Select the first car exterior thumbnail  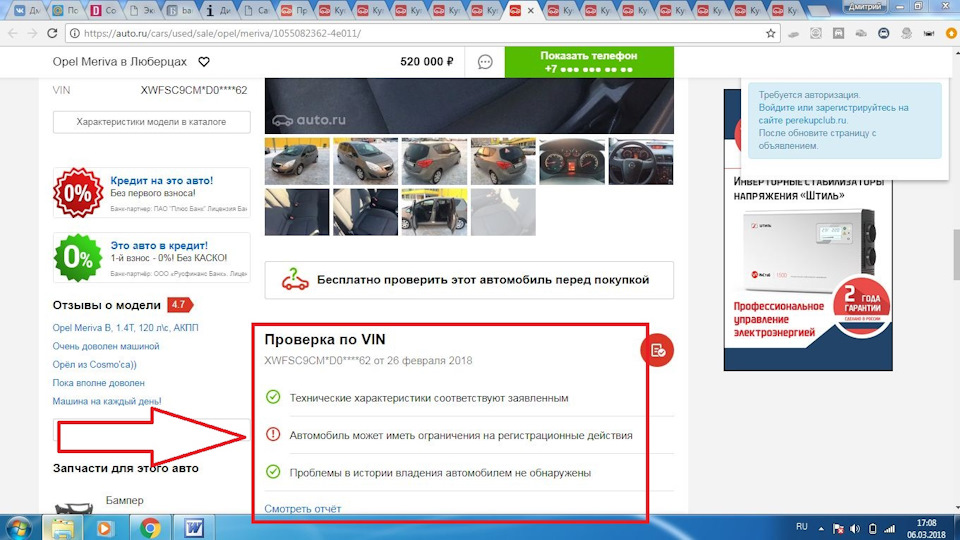297,161
